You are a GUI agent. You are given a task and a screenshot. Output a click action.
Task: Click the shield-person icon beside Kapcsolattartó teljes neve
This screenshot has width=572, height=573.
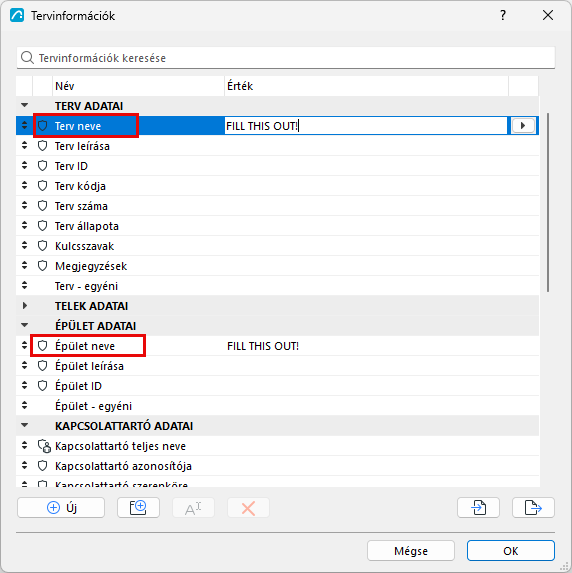[44, 446]
